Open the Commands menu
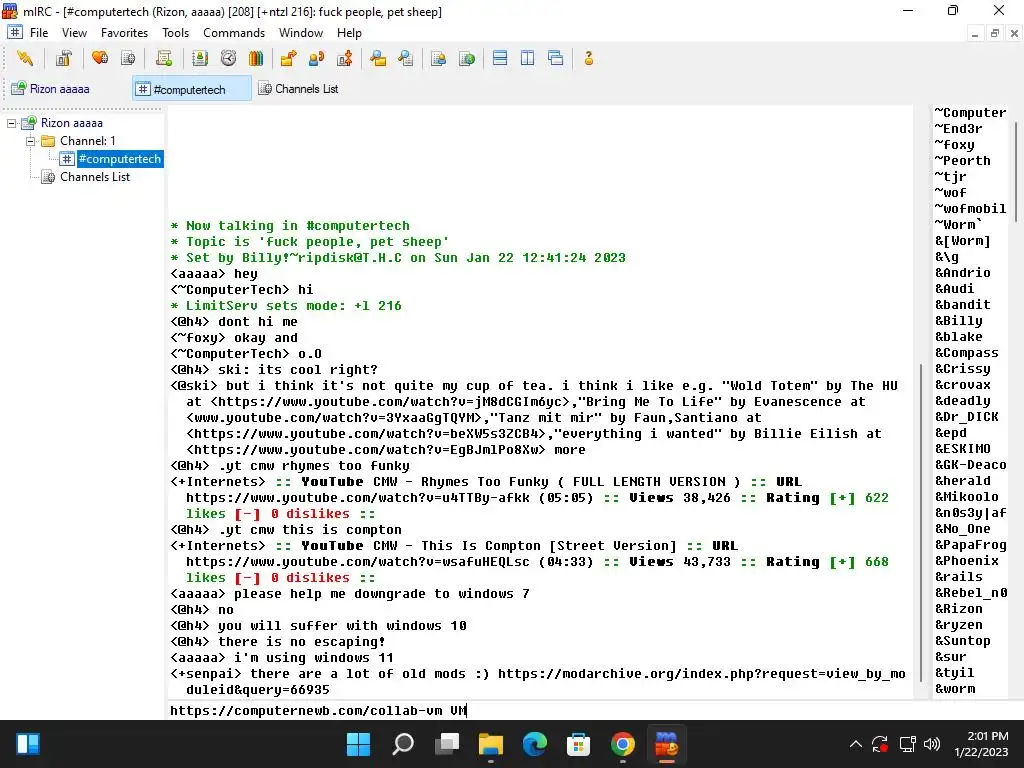 click(234, 33)
